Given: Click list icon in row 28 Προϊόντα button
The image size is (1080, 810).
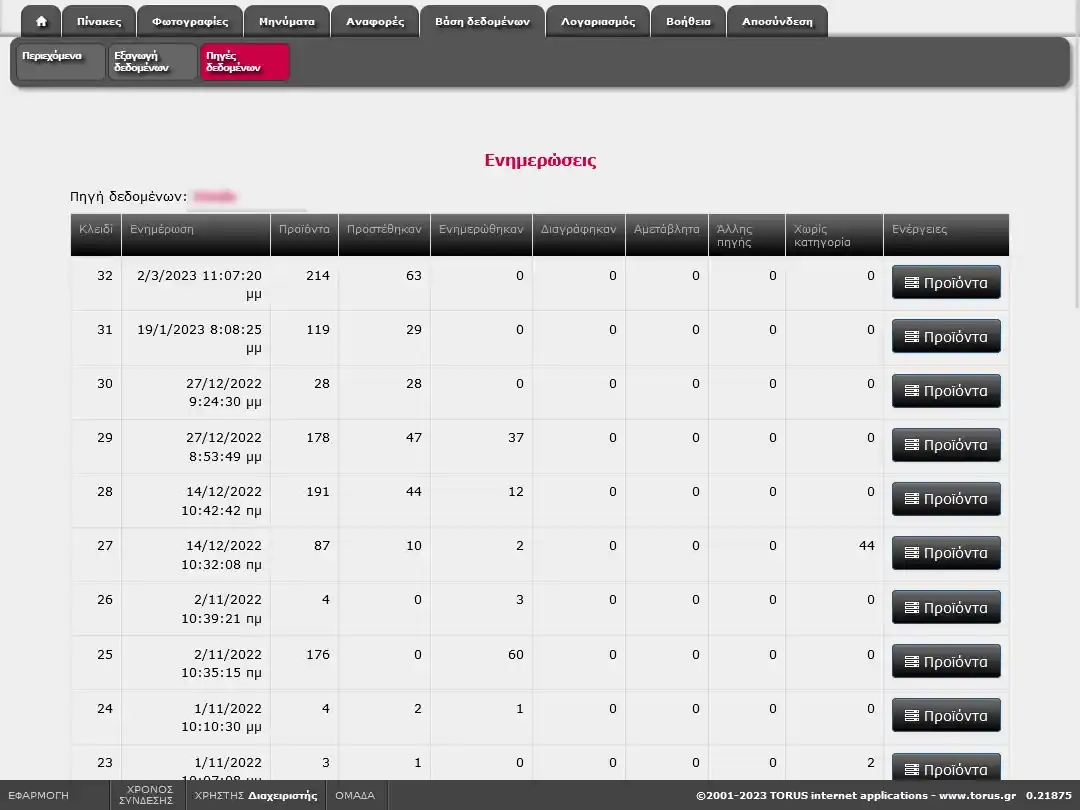Looking at the screenshot, I should [911, 499].
